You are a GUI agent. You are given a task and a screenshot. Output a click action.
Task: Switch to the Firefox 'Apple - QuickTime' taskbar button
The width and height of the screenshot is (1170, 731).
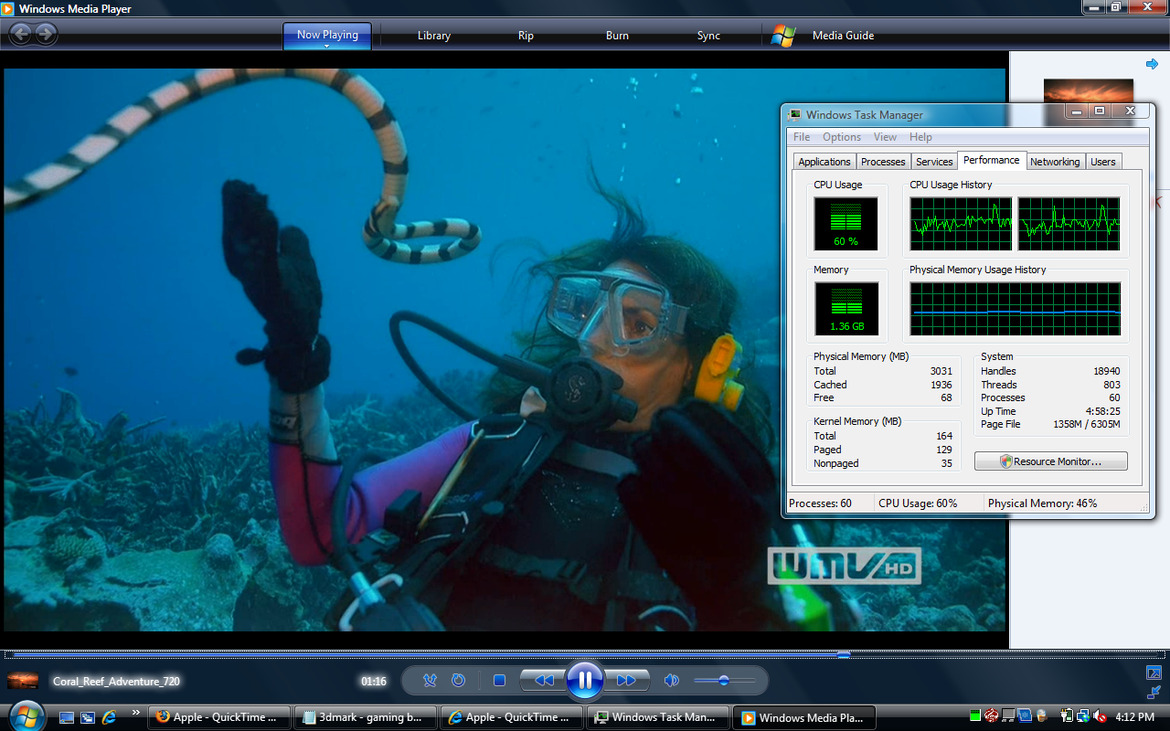point(217,718)
